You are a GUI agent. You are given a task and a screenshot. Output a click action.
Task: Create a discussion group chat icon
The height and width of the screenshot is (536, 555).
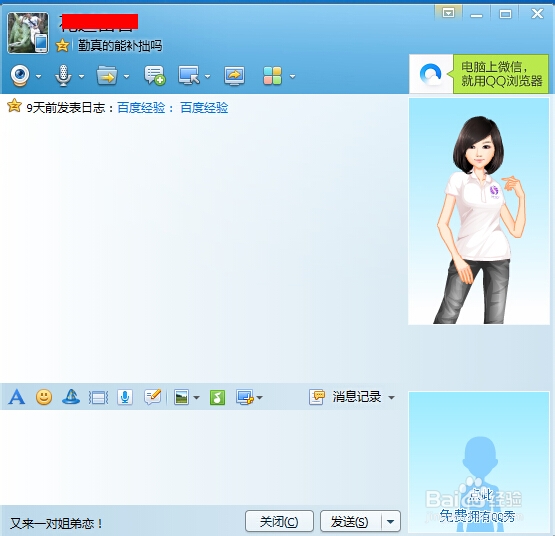coord(155,75)
